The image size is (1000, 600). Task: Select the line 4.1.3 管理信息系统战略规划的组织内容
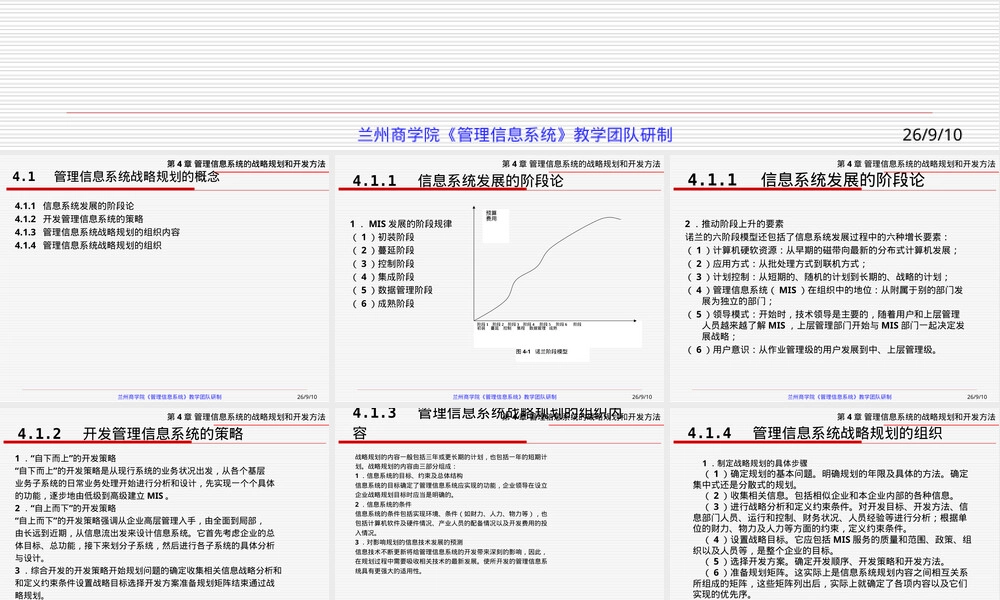(x=98, y=232)
